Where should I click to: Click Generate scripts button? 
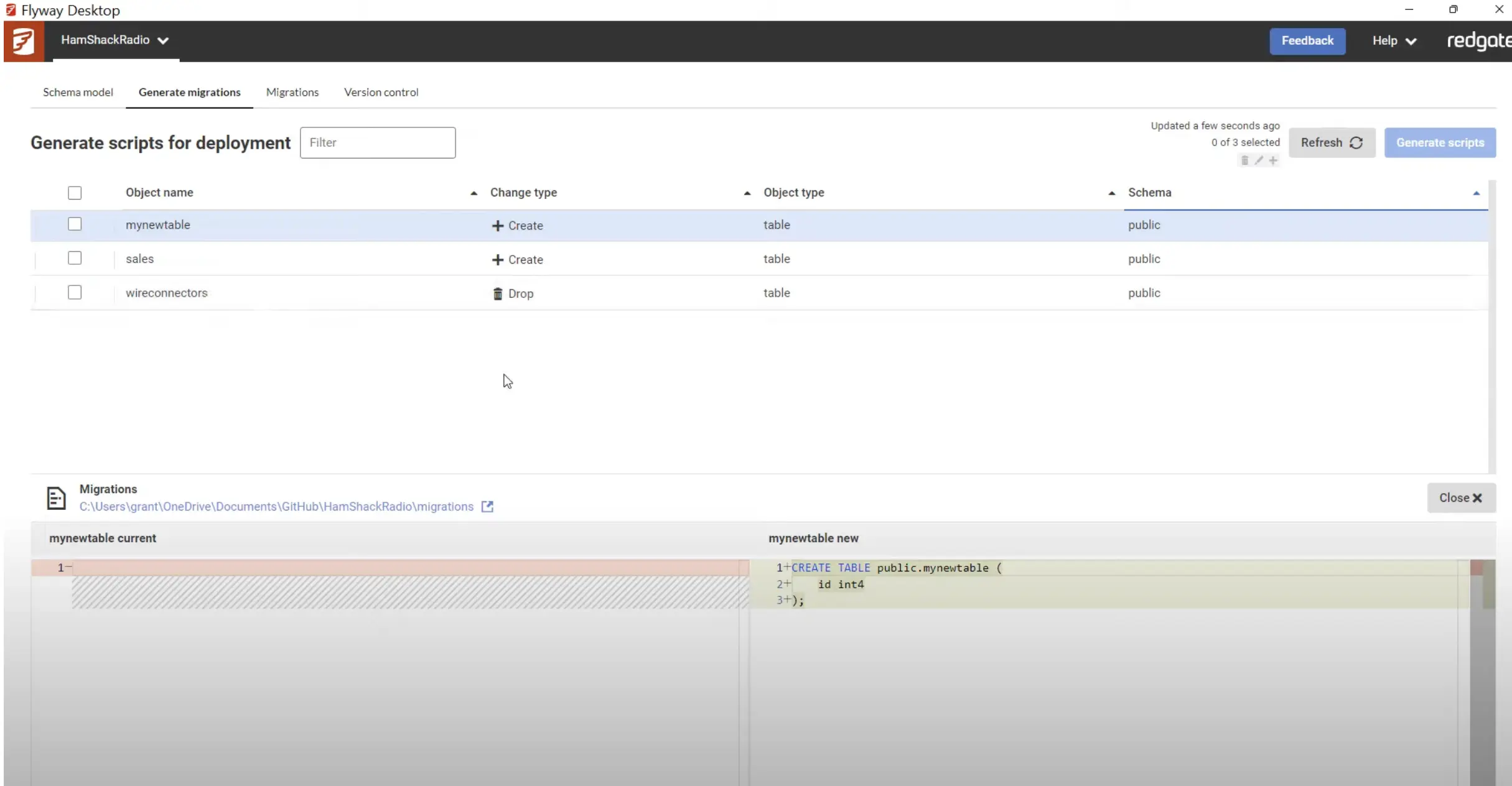1440,142
